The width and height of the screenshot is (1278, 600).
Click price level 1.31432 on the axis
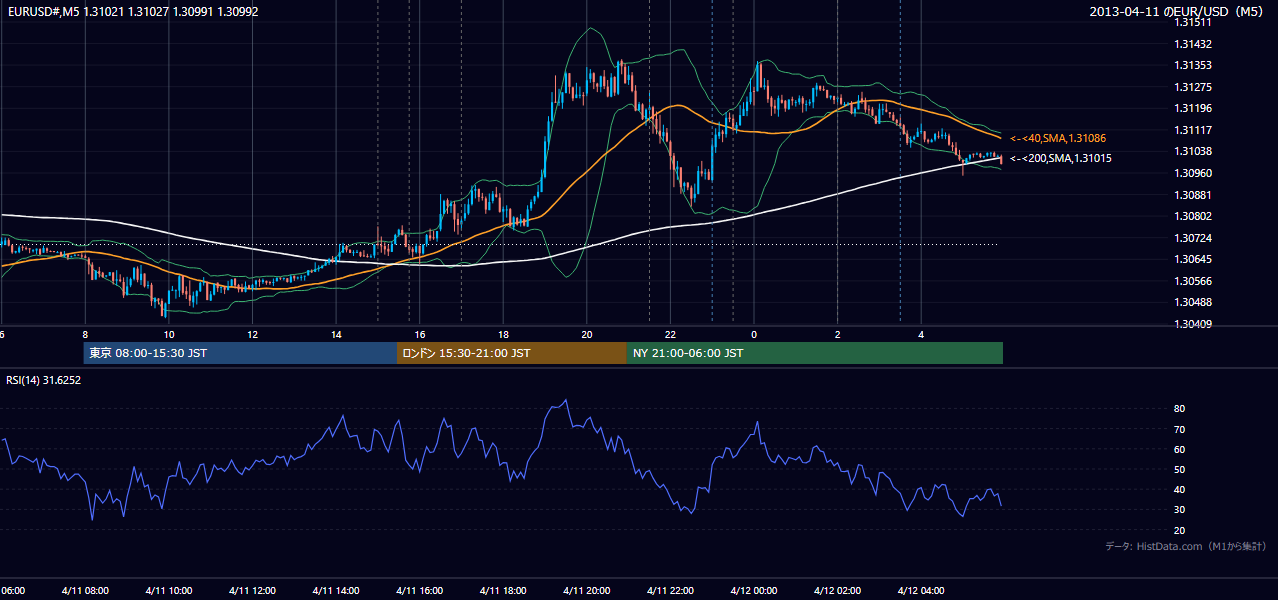click(1193, 44)
